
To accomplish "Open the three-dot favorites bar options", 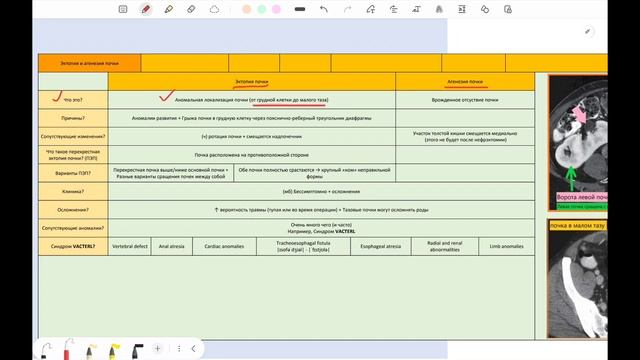I will tap(179, 349).
